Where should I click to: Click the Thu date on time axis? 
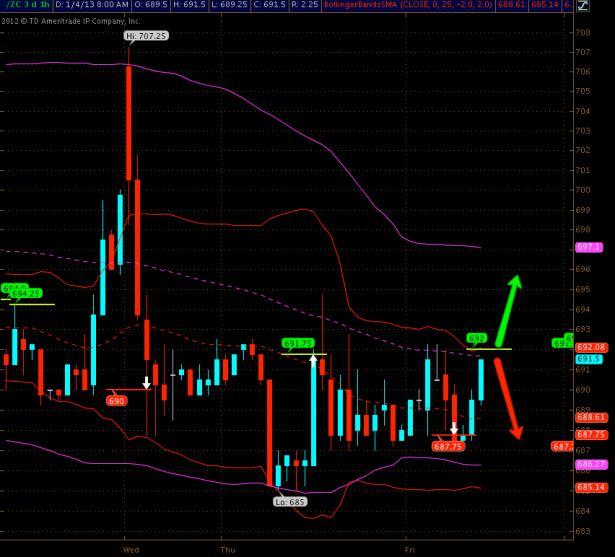pyautogui.click(x=228, y=550)
